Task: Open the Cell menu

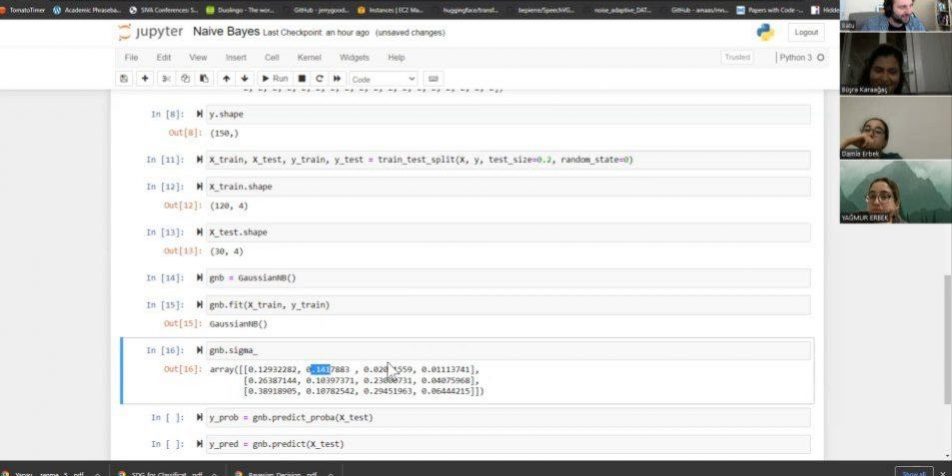Action: 271,57
